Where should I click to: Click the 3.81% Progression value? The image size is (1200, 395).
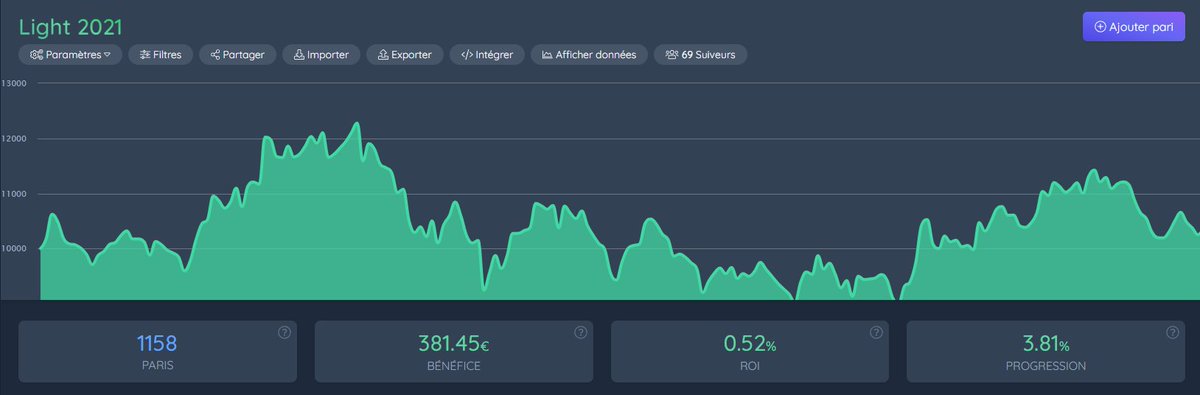(x=1045, y=344)
